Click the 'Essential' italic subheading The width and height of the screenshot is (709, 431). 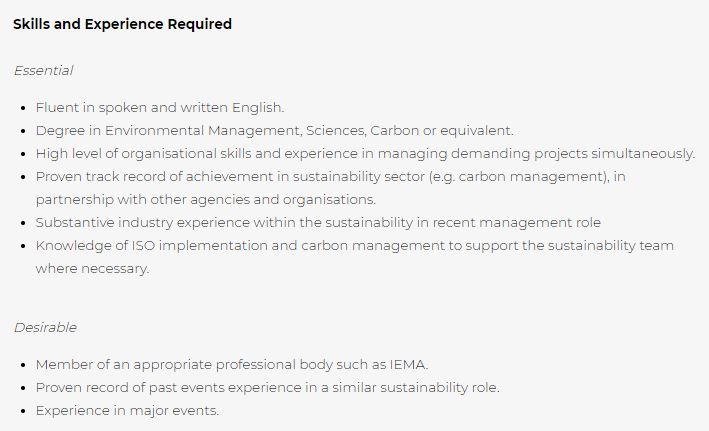[x=43, y=71]
